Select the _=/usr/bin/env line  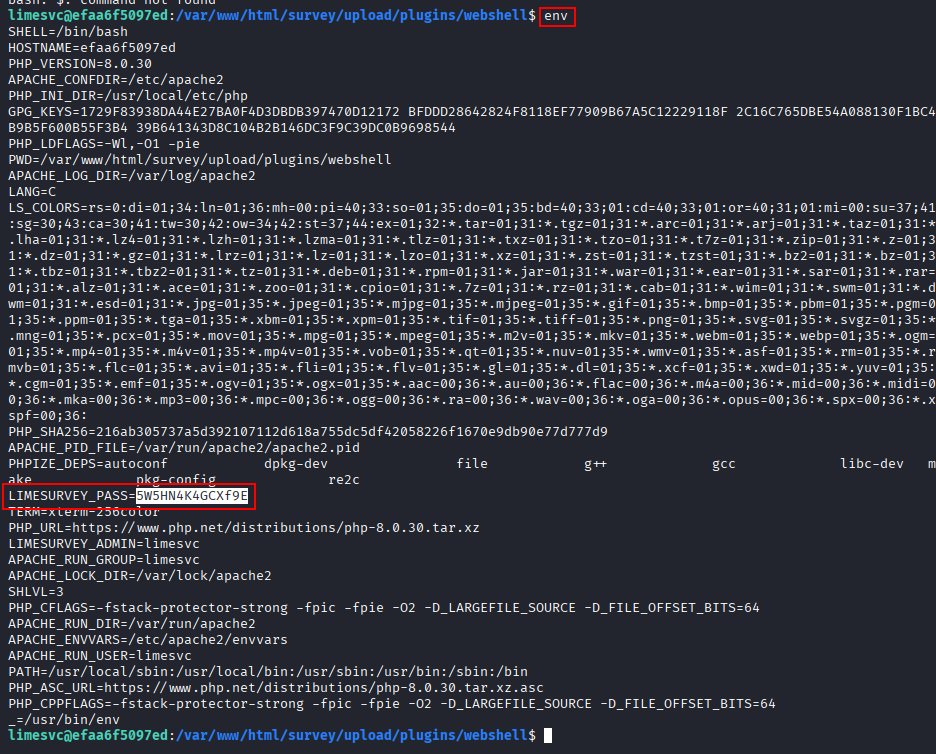(64, 720)
